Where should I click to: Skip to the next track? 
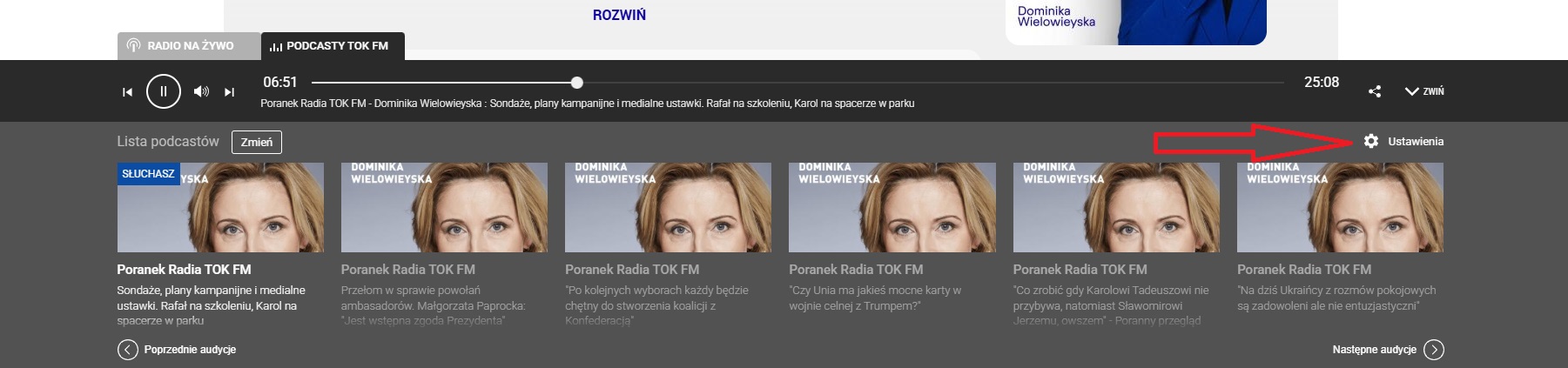click(229, 91)
